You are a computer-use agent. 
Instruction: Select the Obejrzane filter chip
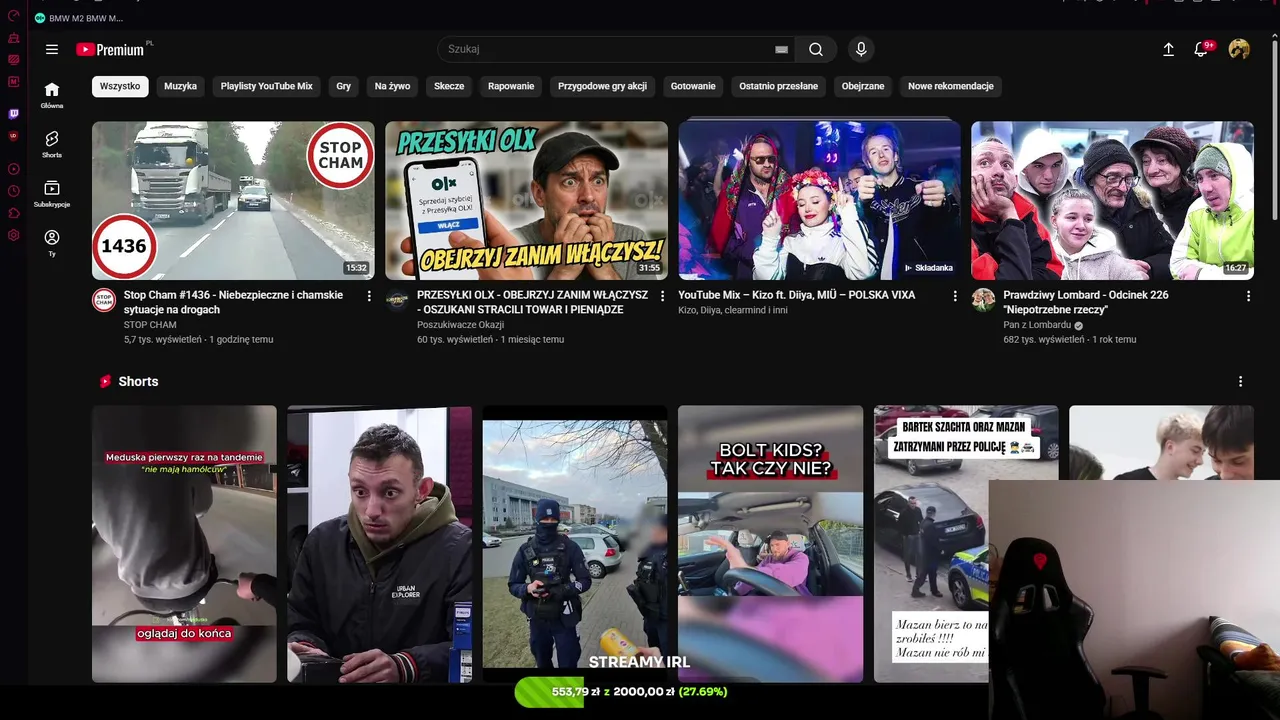(x=863, y=86)
